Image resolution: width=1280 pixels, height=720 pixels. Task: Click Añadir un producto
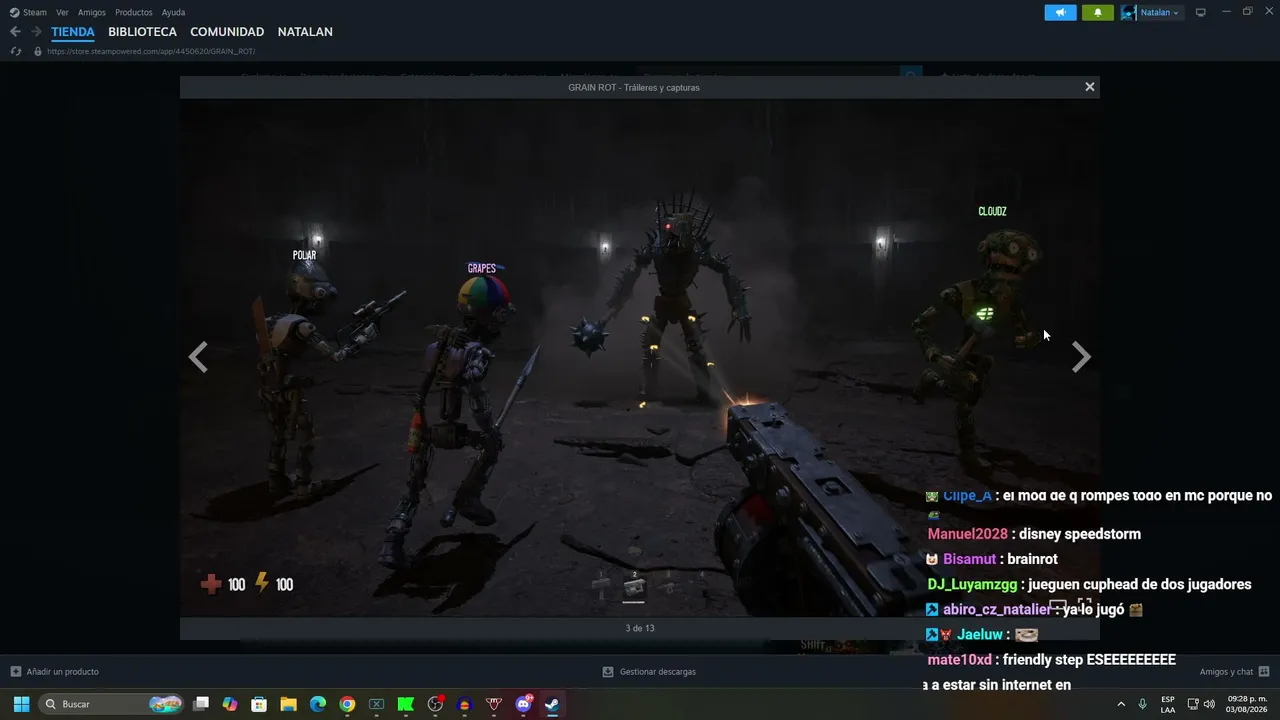pos(54,672)
